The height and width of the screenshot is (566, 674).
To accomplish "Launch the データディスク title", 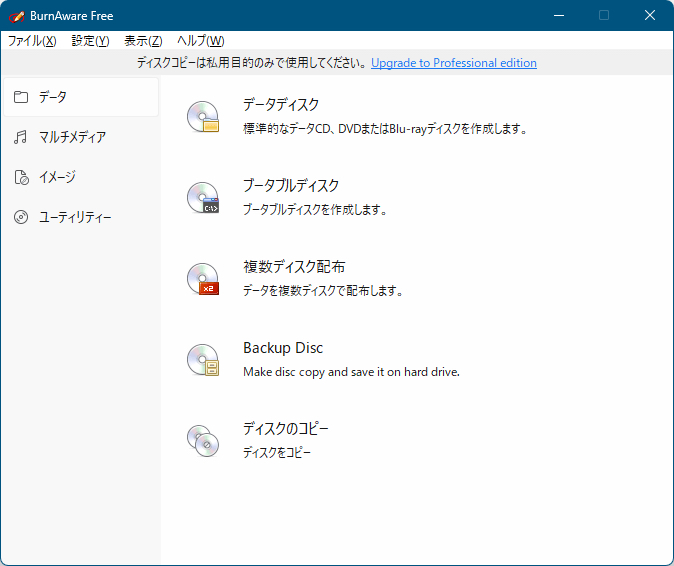I will (x=281, y=104).
